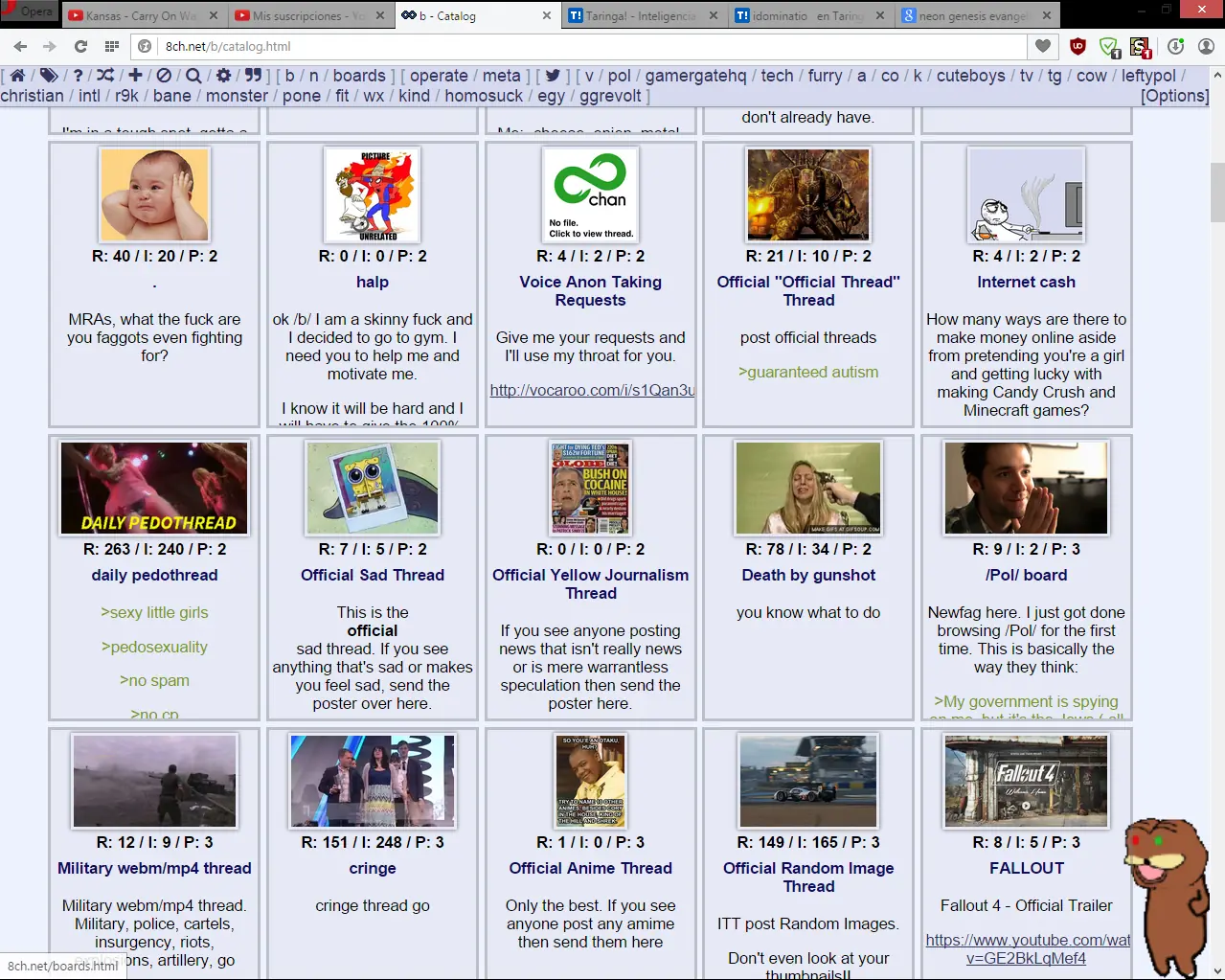The image size is (1225, 980).
Task: Open the user profile icon
Action: [1206, 46]
